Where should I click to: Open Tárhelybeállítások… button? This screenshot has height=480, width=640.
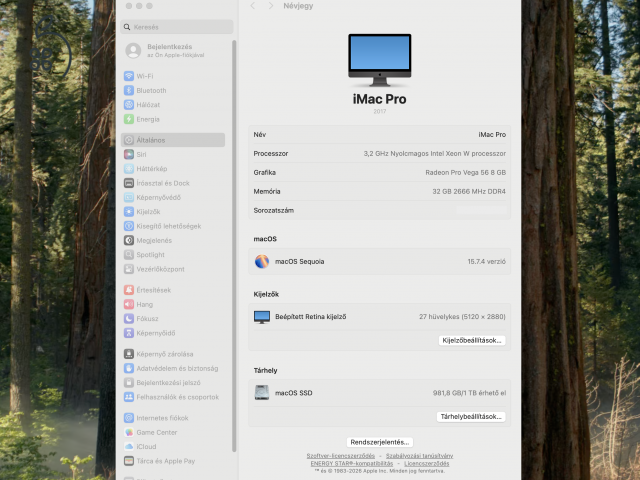click(471, 417)
